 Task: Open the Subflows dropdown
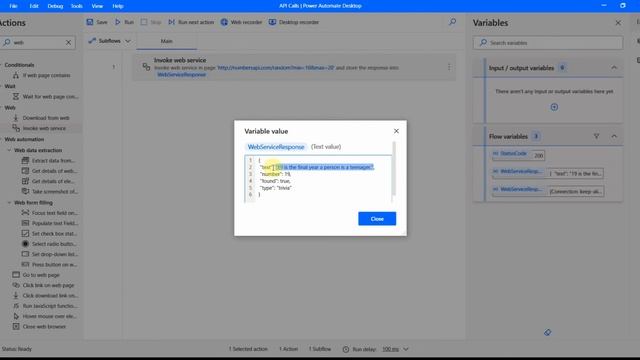click(x=109, y=41)
